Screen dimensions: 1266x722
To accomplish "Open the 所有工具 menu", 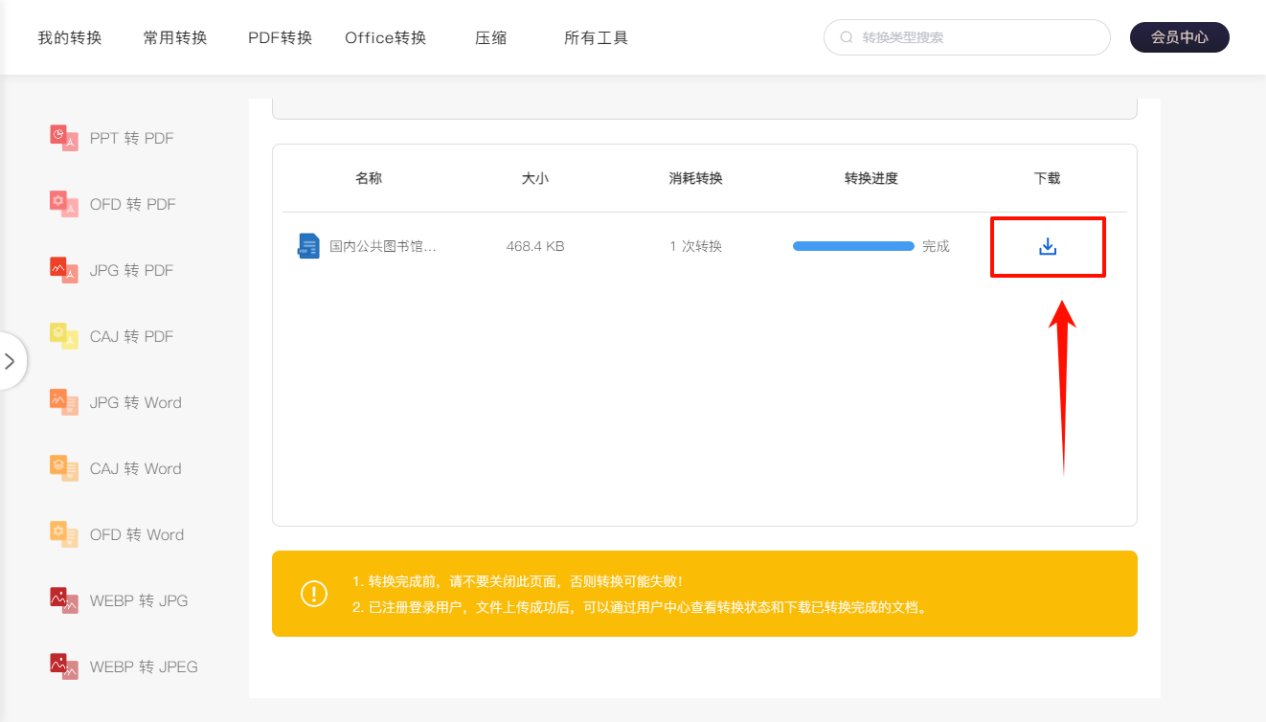I will coord(596,38).
